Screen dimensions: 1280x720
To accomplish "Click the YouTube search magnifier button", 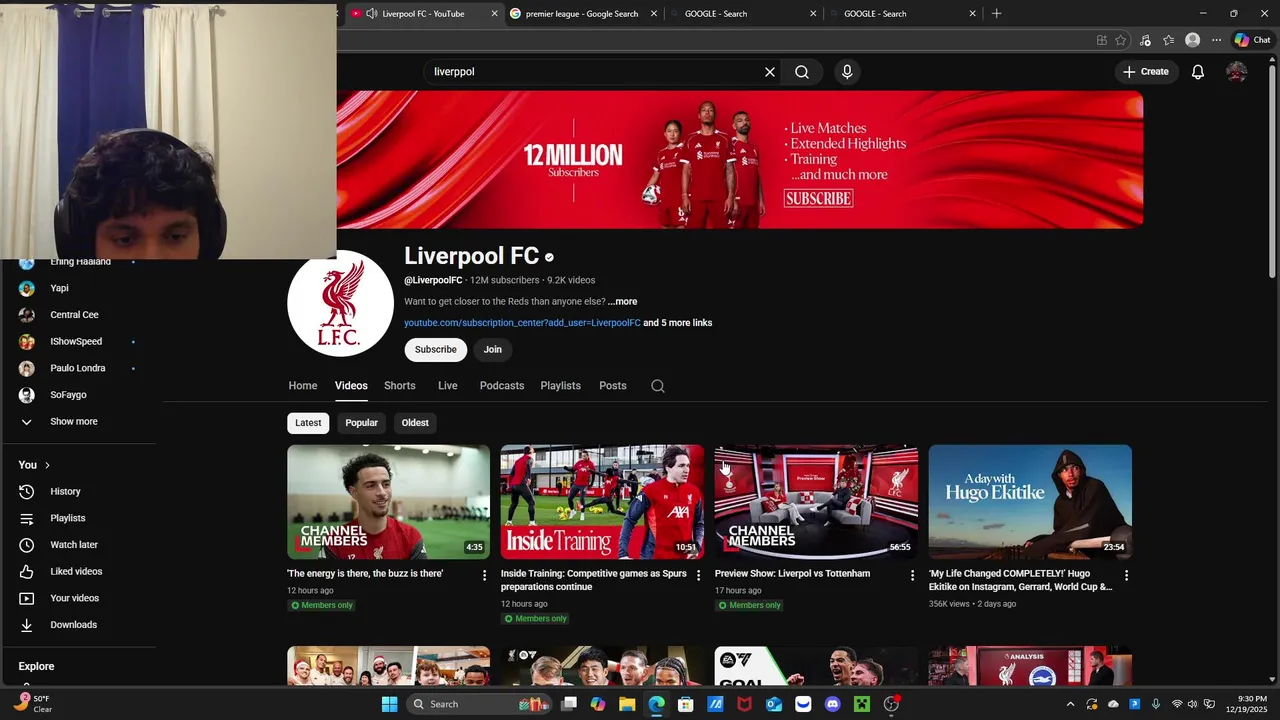I will (802, 72).
